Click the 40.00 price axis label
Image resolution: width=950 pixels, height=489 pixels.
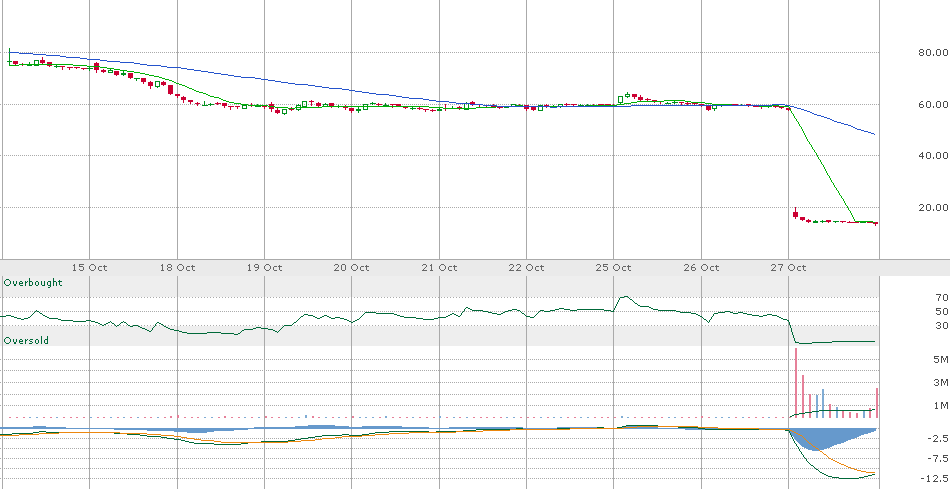tap(933, 156)
